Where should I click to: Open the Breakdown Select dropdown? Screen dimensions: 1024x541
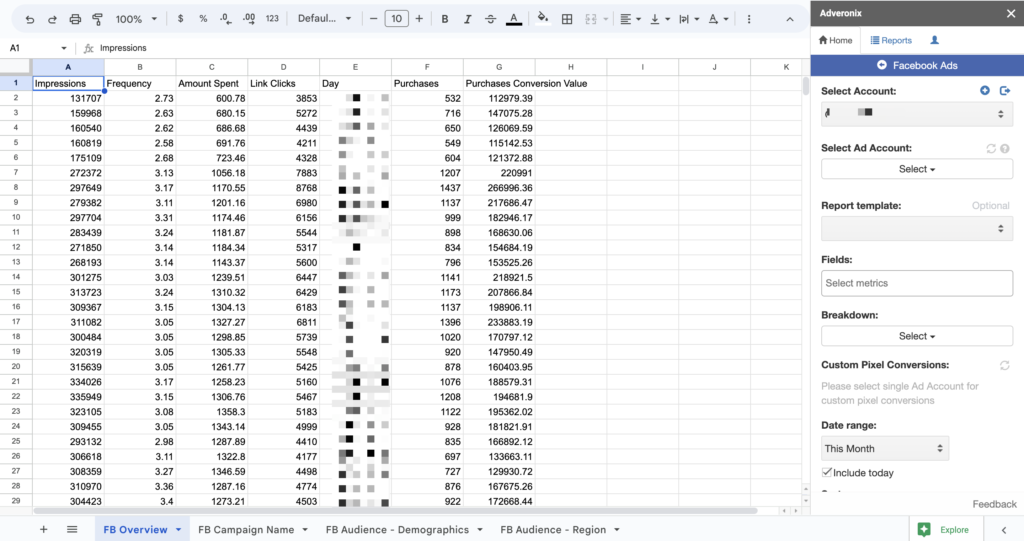coord(917,336)
